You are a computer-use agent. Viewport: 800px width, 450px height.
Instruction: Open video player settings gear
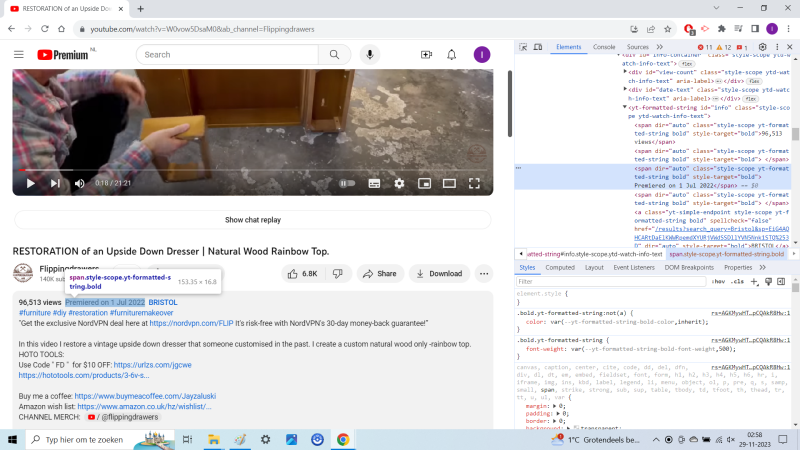tap(399, 183)
